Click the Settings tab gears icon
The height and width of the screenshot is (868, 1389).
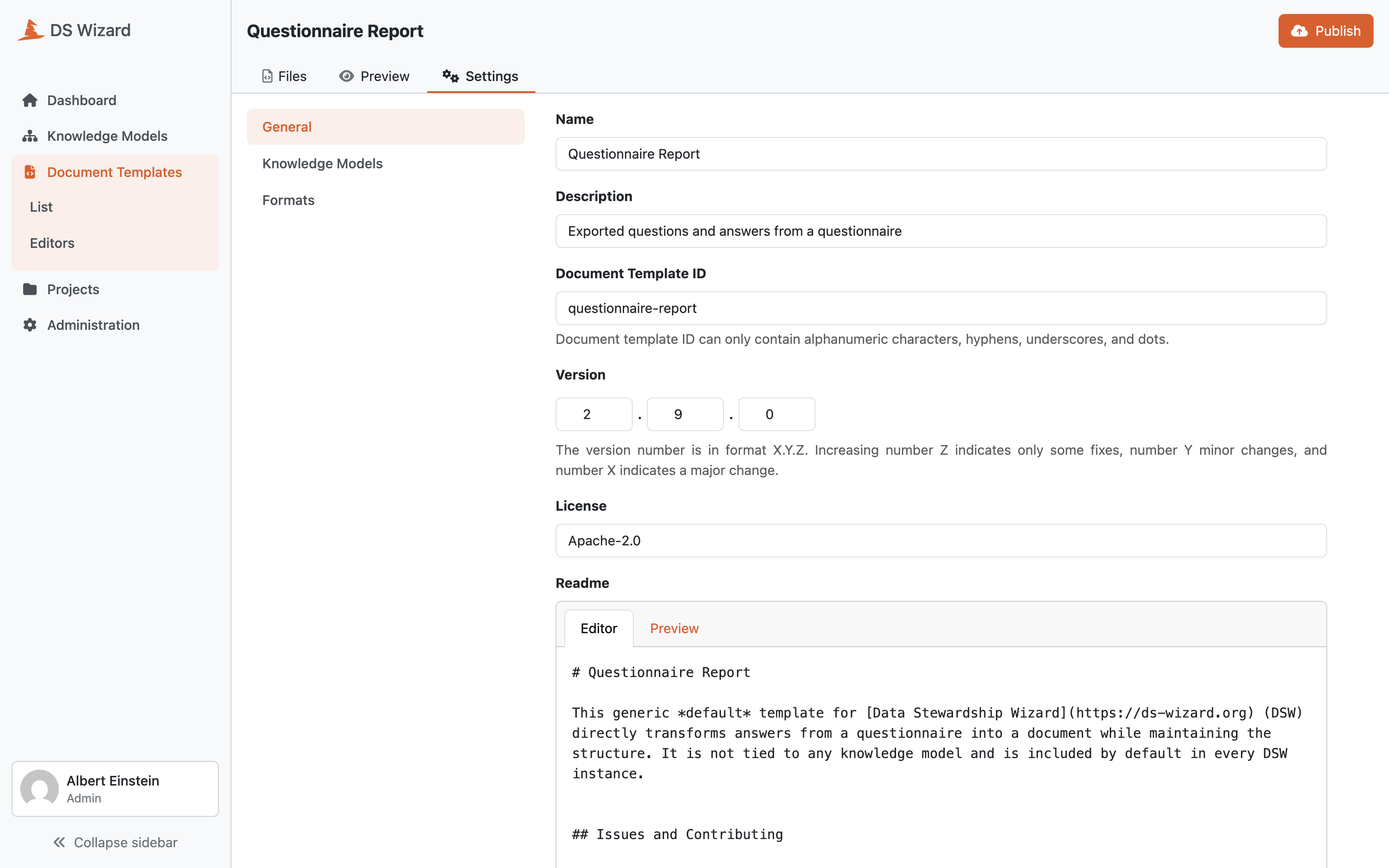coord(450,76)
